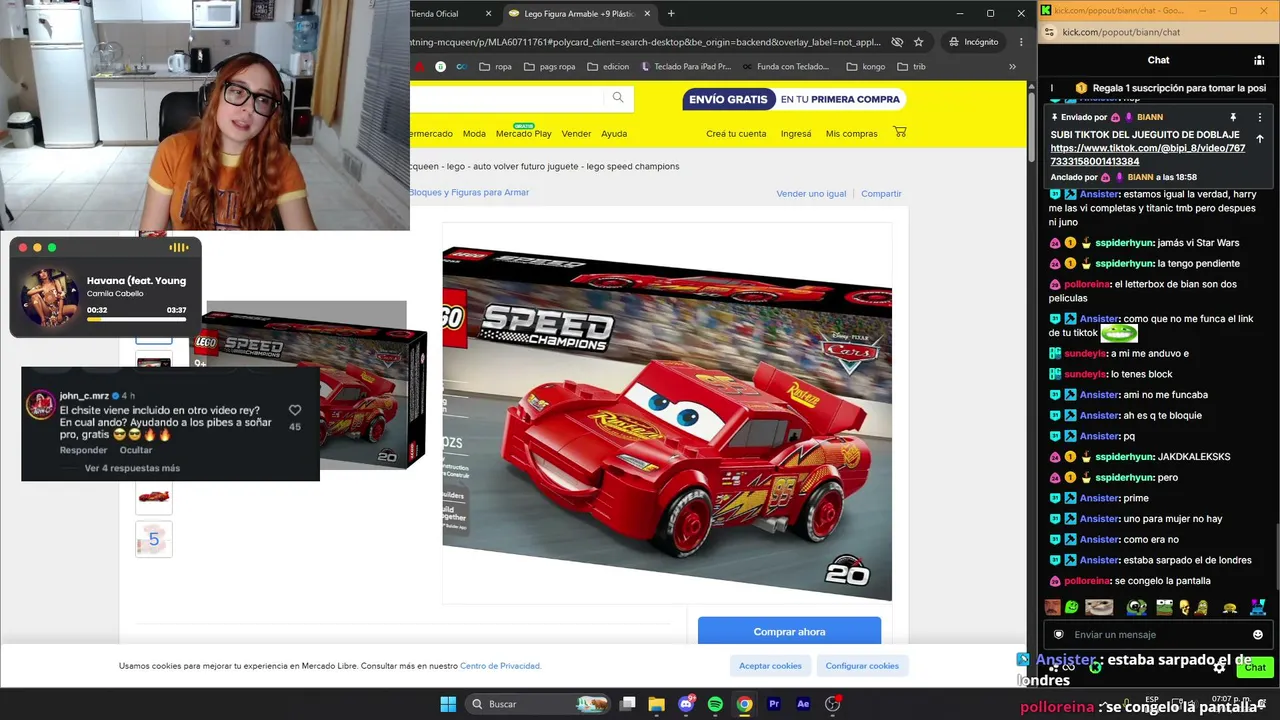
Task: Open Mis compras
Action: point(851,133)
